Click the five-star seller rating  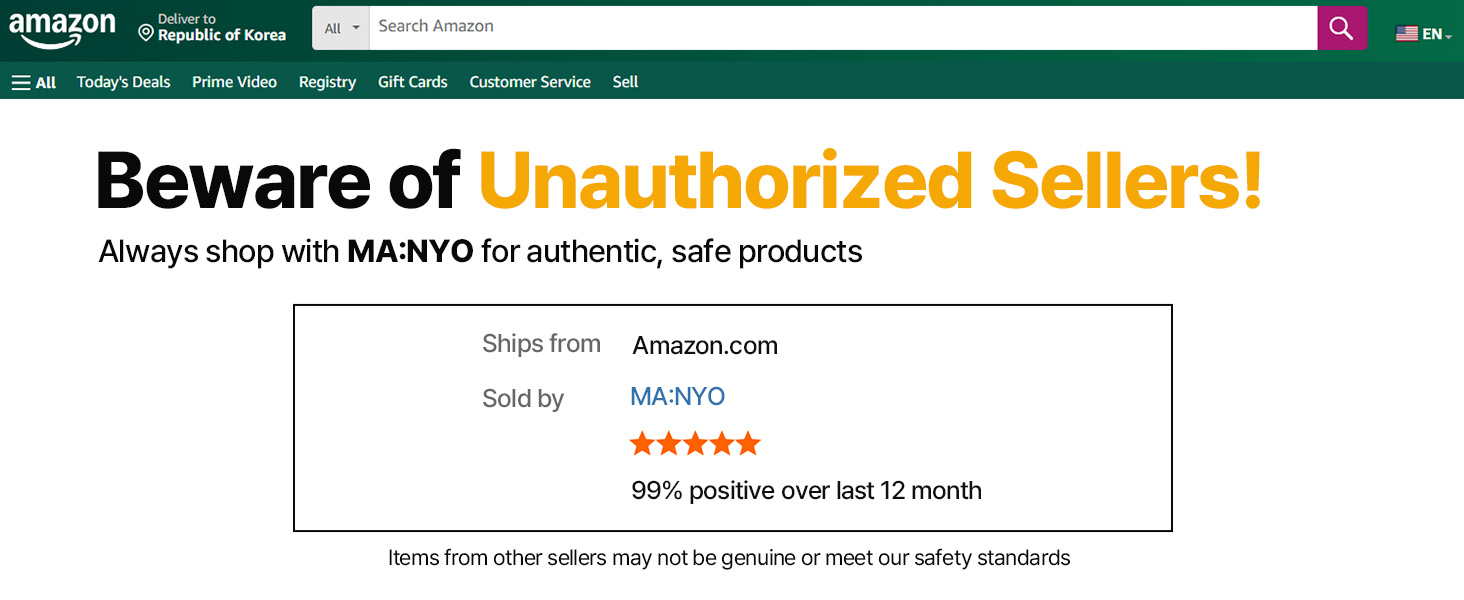pos(695,444)
